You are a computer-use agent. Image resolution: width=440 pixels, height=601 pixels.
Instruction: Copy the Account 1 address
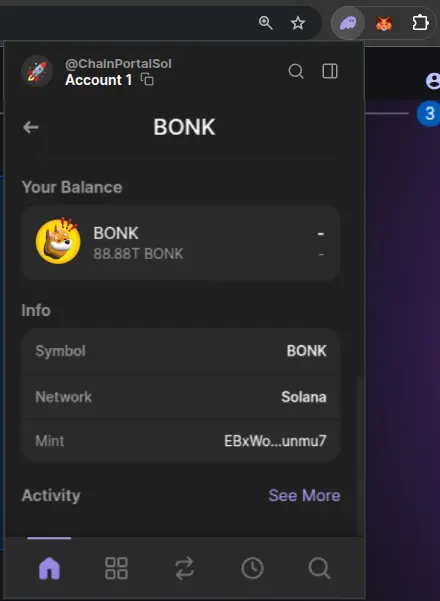(x=147, y=80)
